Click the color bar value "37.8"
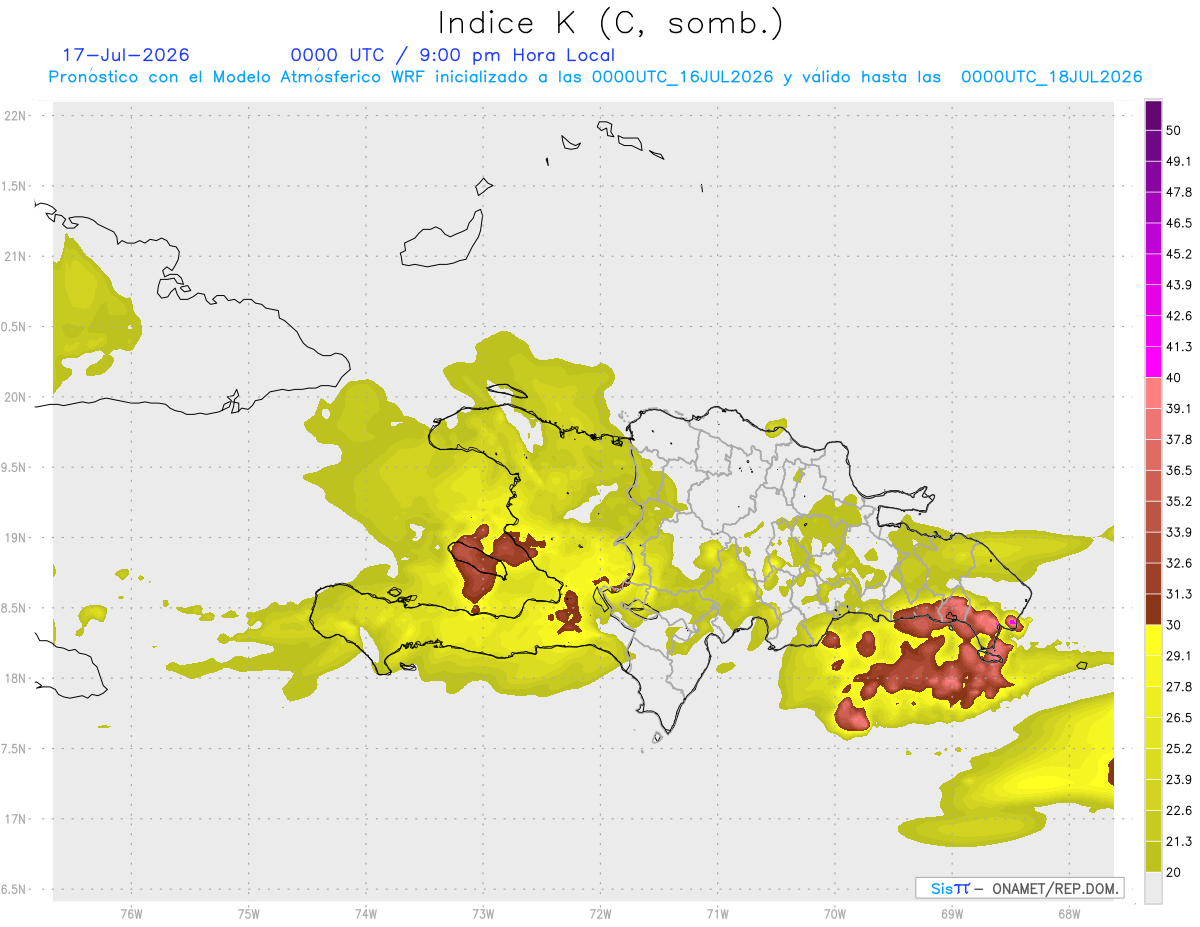This screenshot has height=927, width=1200. (1178, 439)
